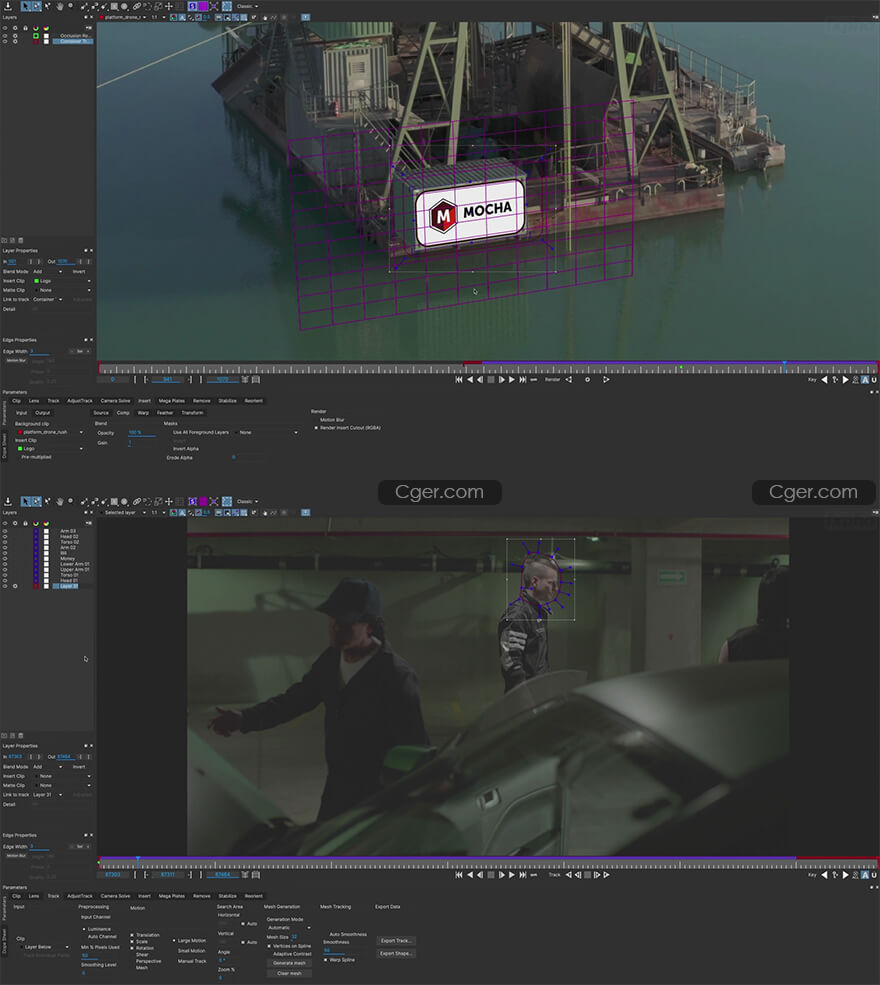This screenshot has height=985, width=880.
Task: Select the pick arrow tool in top window
Action: 26,6
